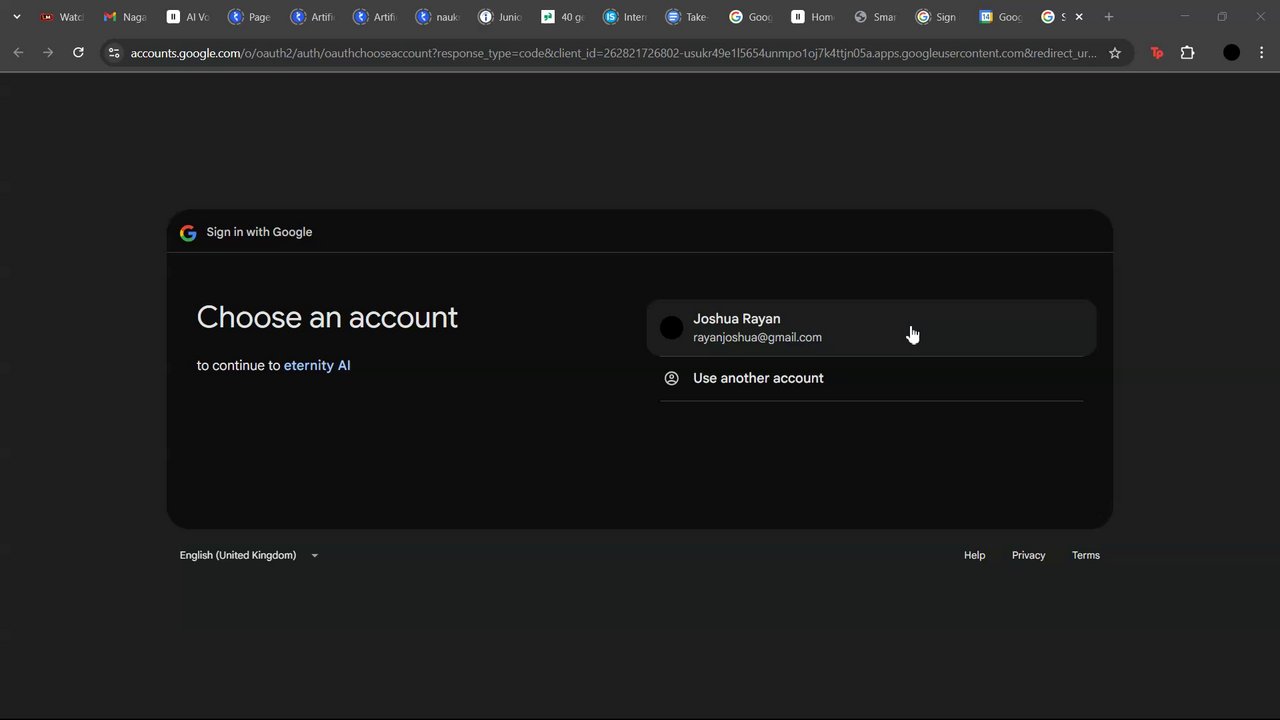
Task: Switch to the nauk tab
Action: [439, 17]
